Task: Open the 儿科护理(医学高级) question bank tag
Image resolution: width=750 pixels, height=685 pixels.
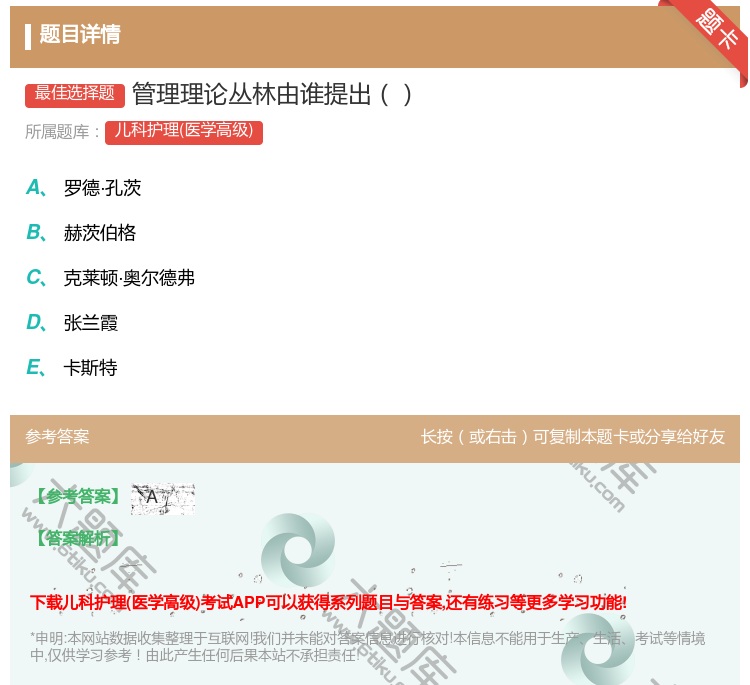Action: click(184, 132)
